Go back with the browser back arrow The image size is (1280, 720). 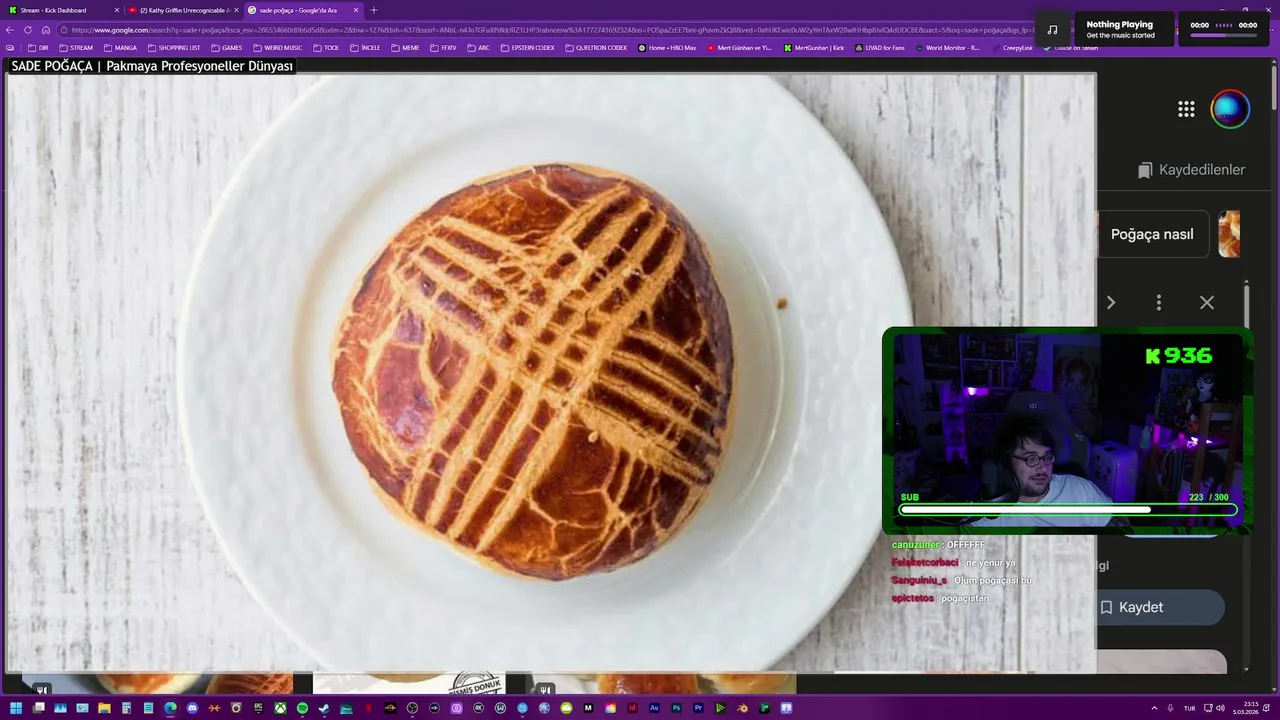10,30
